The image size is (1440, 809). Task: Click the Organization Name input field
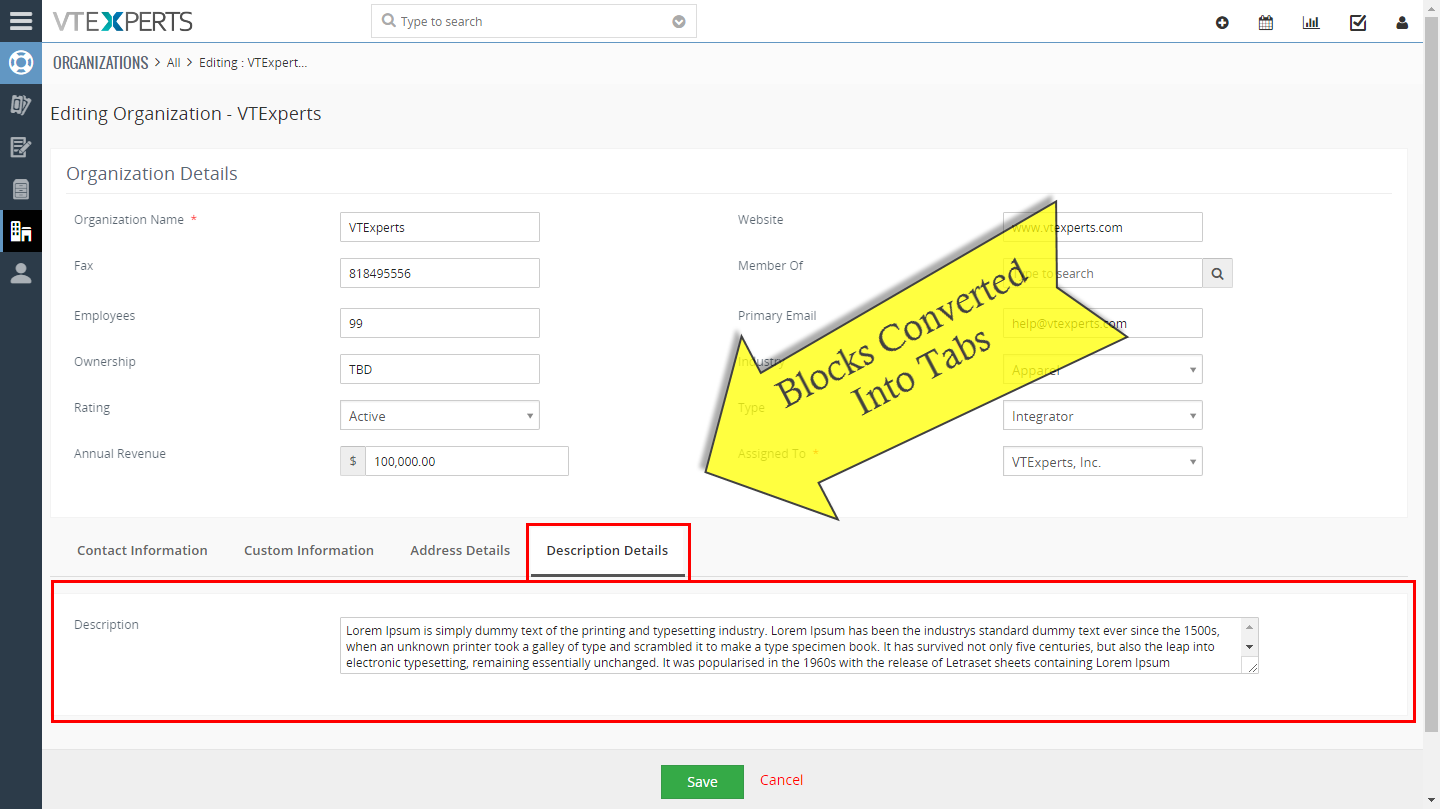(x=440, y=227)
